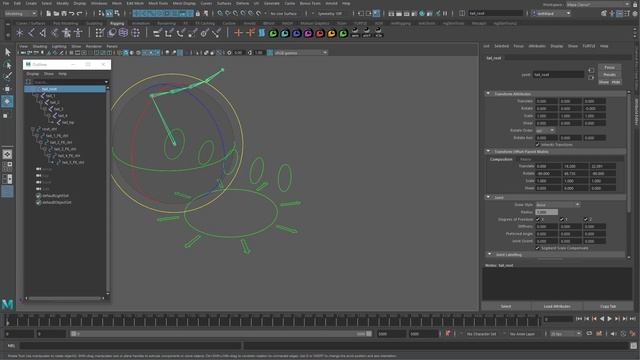This screenshot has width=640, height=360.
Task: Open the Attribute Editor Attributes menu
Action: click(537, 46)
